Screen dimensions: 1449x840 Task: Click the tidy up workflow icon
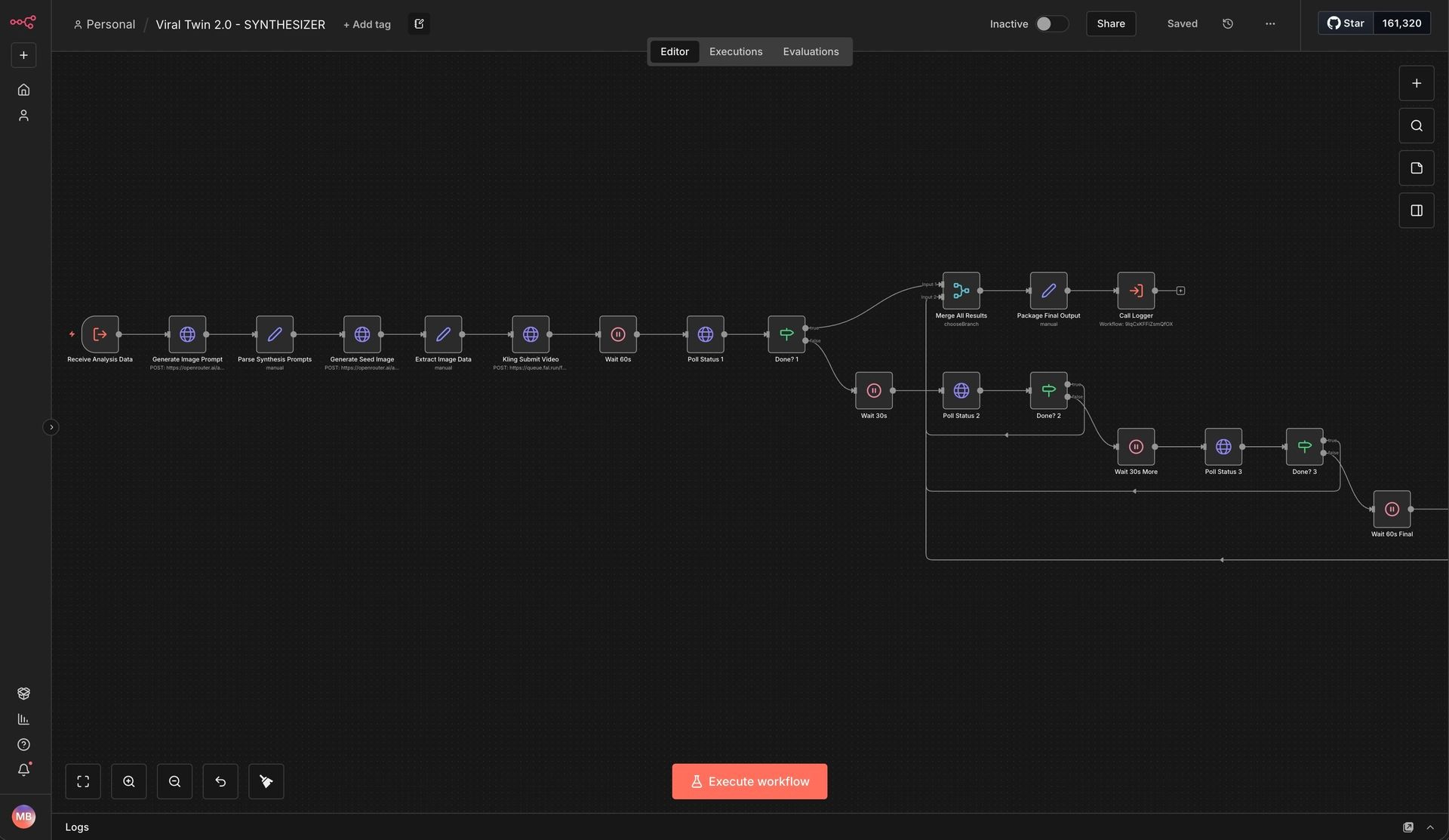(266, 781)
